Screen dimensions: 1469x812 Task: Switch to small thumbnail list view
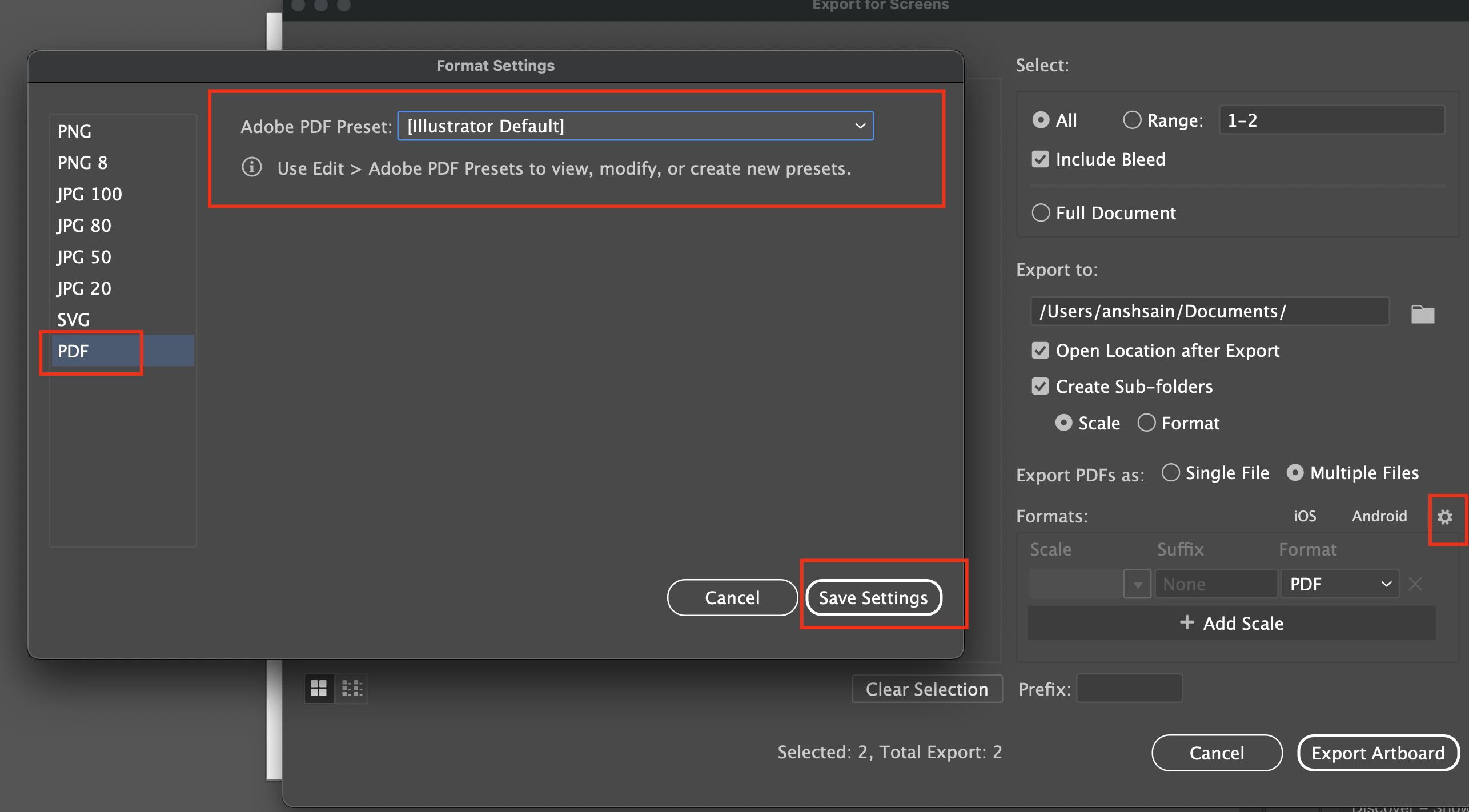pos(352,688)
